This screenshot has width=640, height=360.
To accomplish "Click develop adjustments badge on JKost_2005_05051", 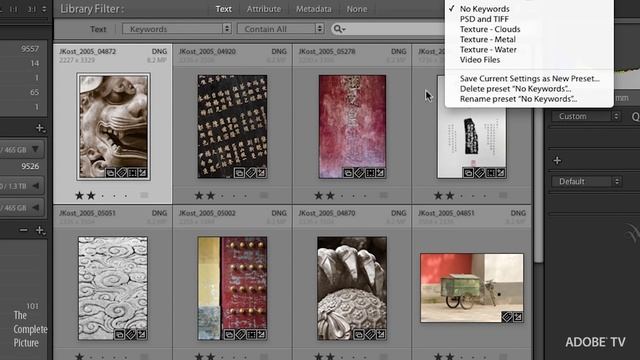I will tap(141, 335).
